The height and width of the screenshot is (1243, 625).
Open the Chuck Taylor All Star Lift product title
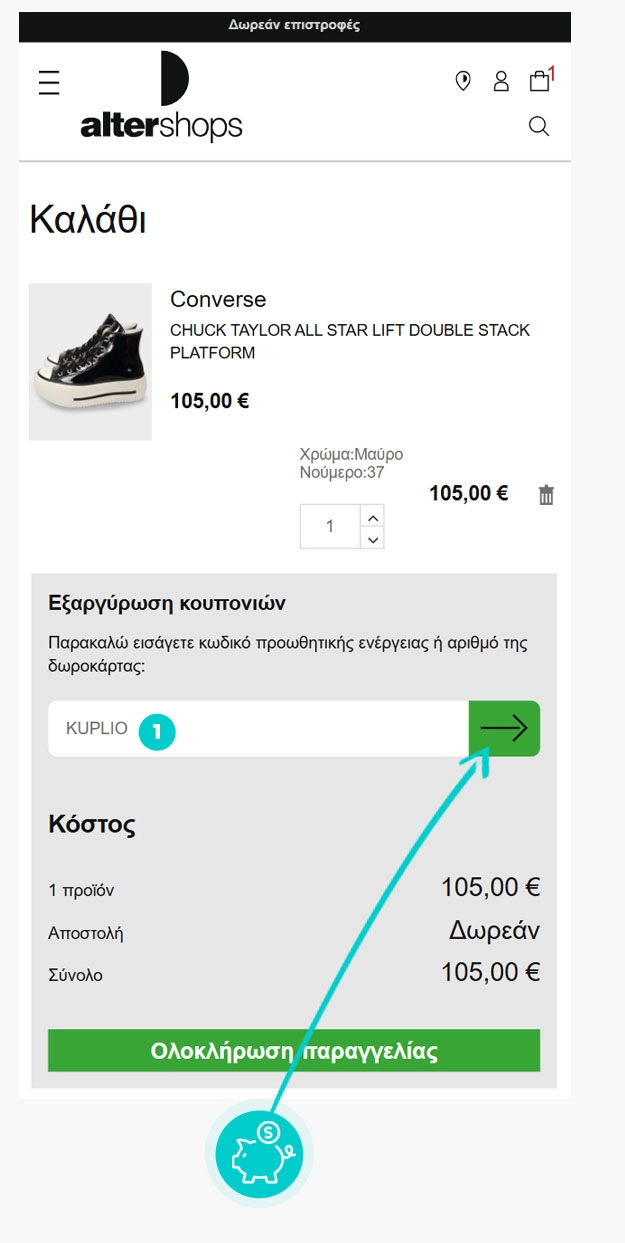click(350, 341)
